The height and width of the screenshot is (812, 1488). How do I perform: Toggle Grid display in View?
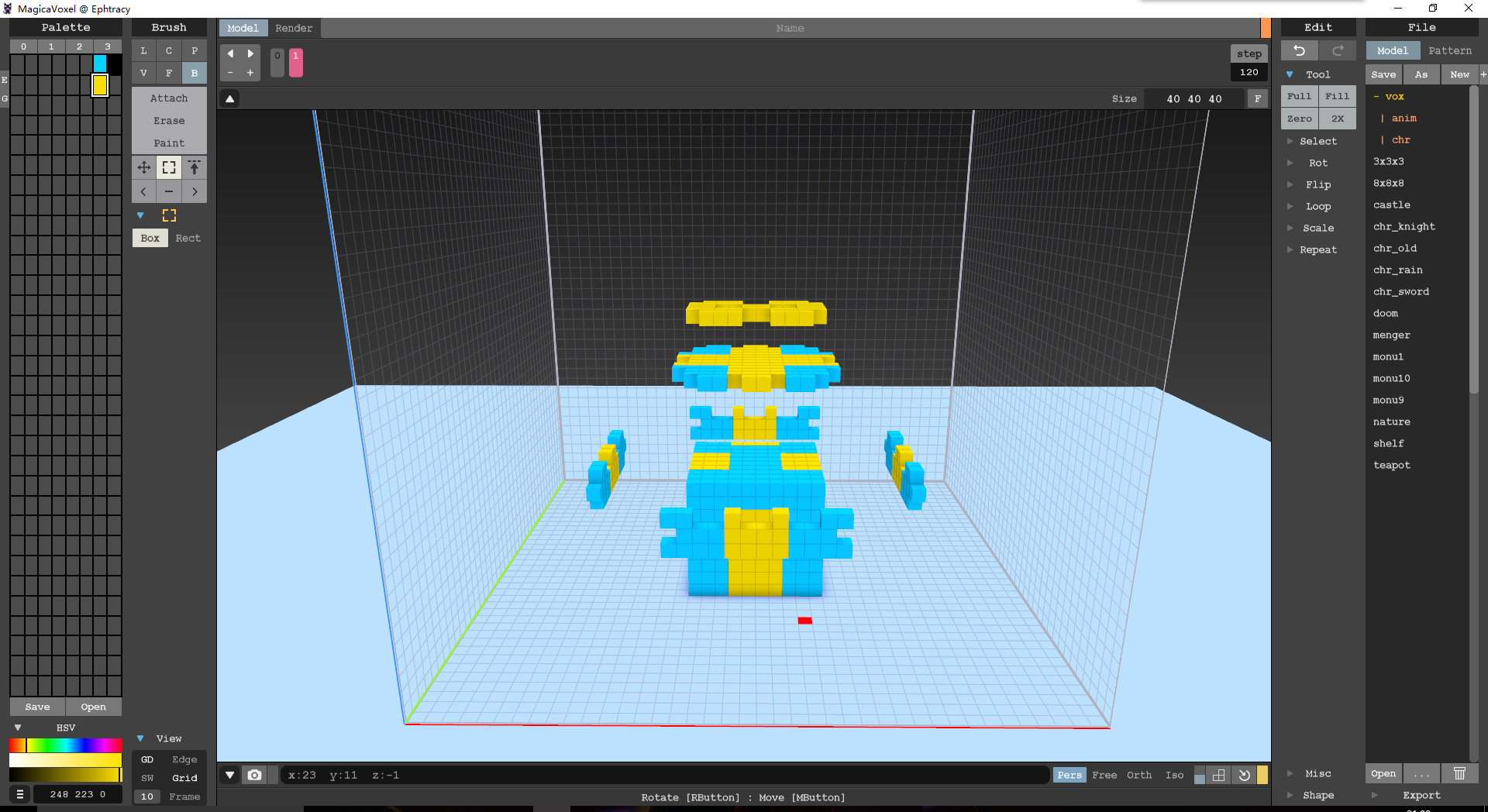pyautogui.click(x=184, y=778)
